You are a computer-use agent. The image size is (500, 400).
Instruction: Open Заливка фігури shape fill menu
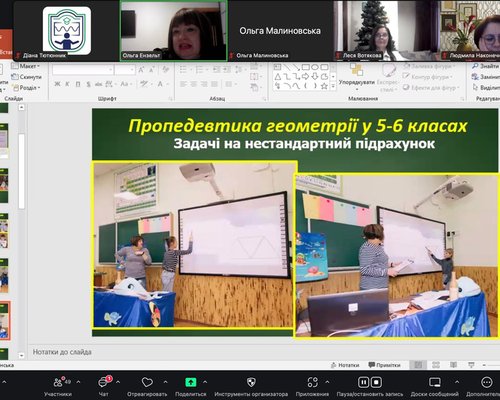(428, 66)
